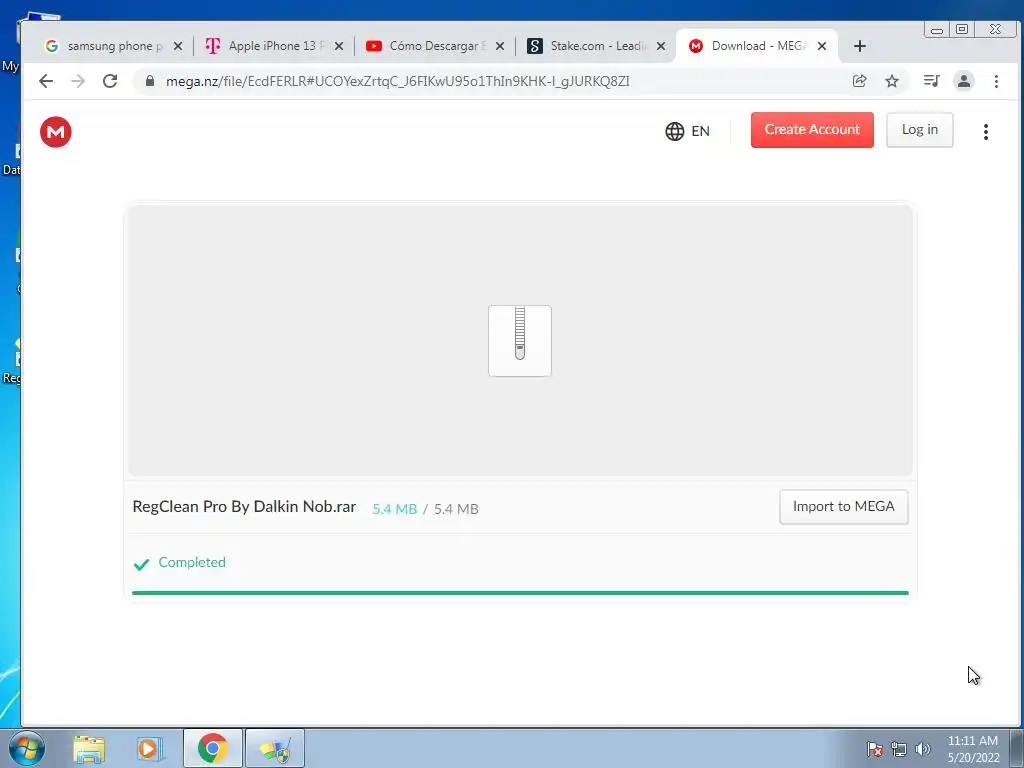
Task: Go back to previous page
Action: (46, 81)
